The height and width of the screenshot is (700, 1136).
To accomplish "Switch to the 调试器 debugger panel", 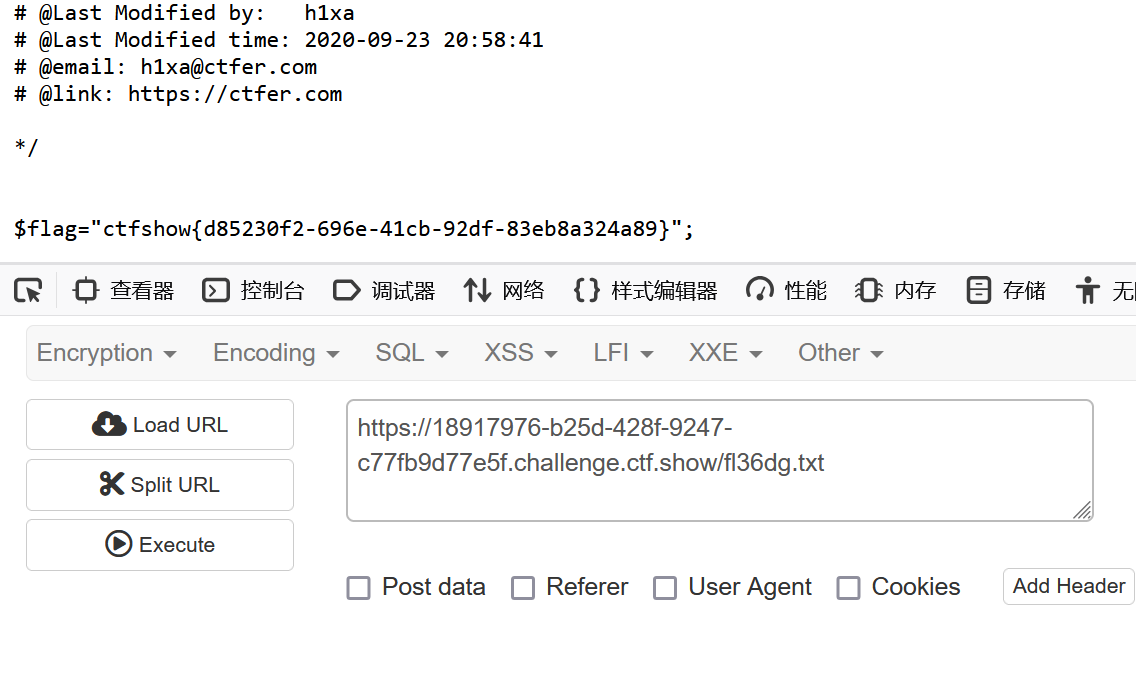I will coord(384,291).
